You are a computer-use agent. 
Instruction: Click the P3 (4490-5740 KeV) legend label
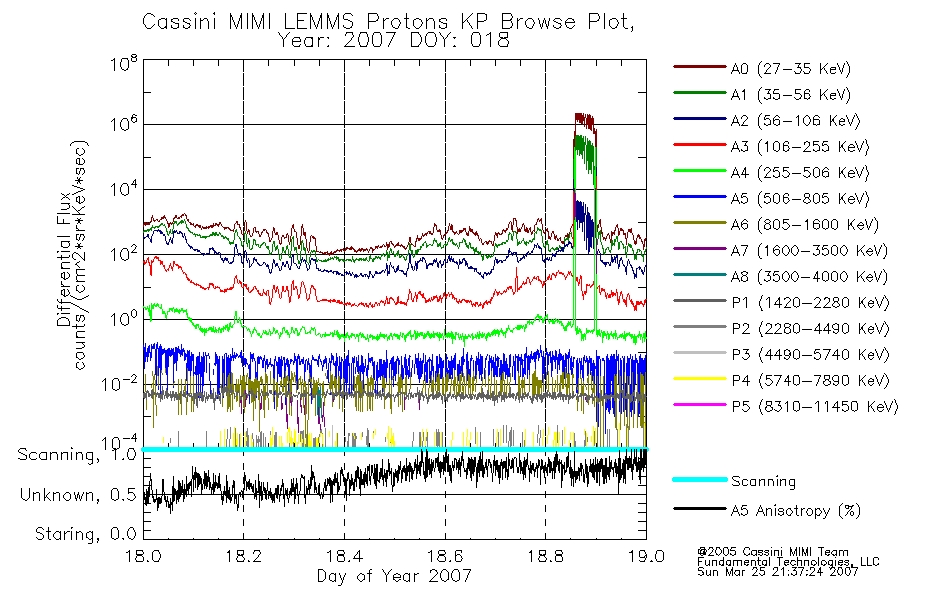coord(810,355)
